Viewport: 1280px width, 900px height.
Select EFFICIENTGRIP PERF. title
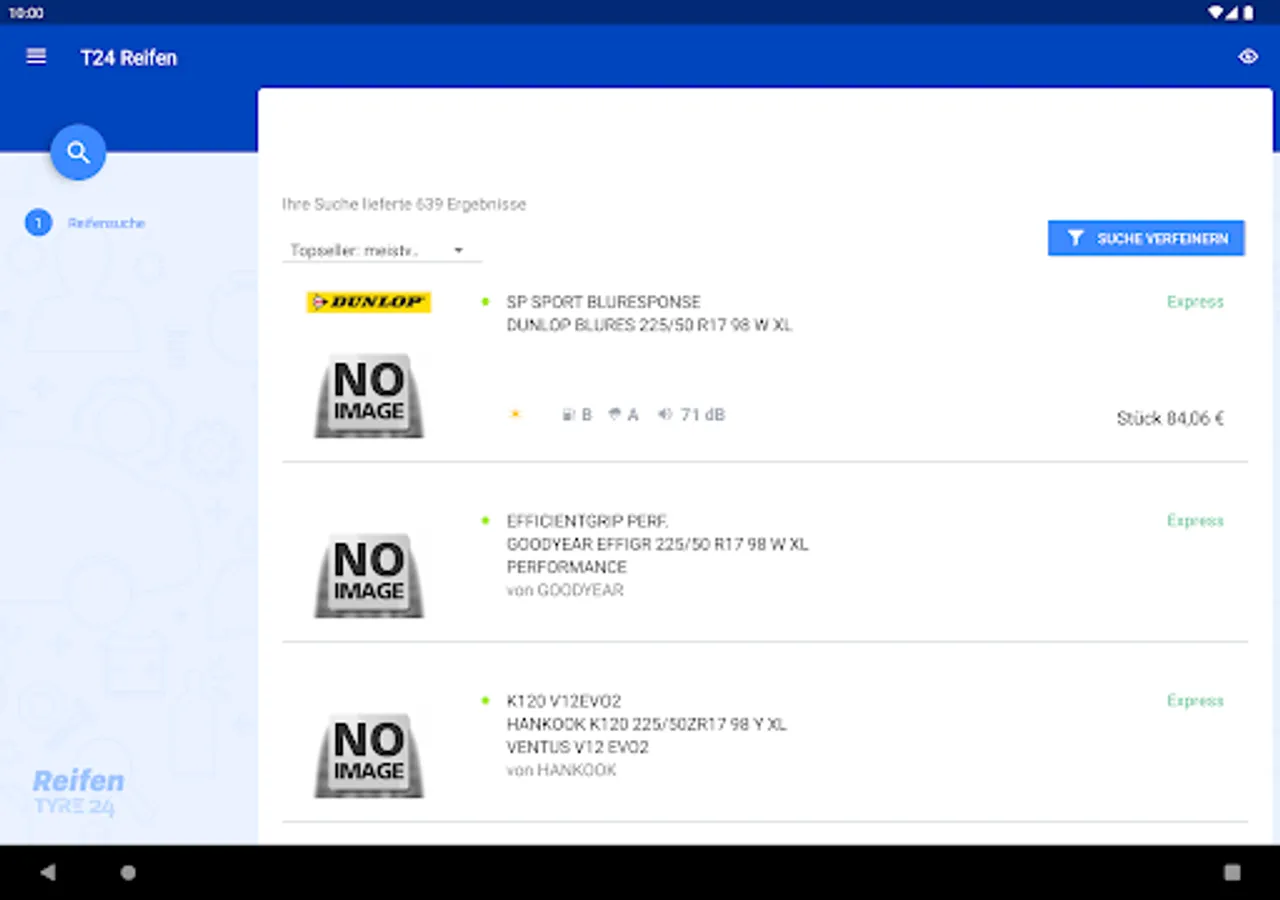tap(587, 521)
